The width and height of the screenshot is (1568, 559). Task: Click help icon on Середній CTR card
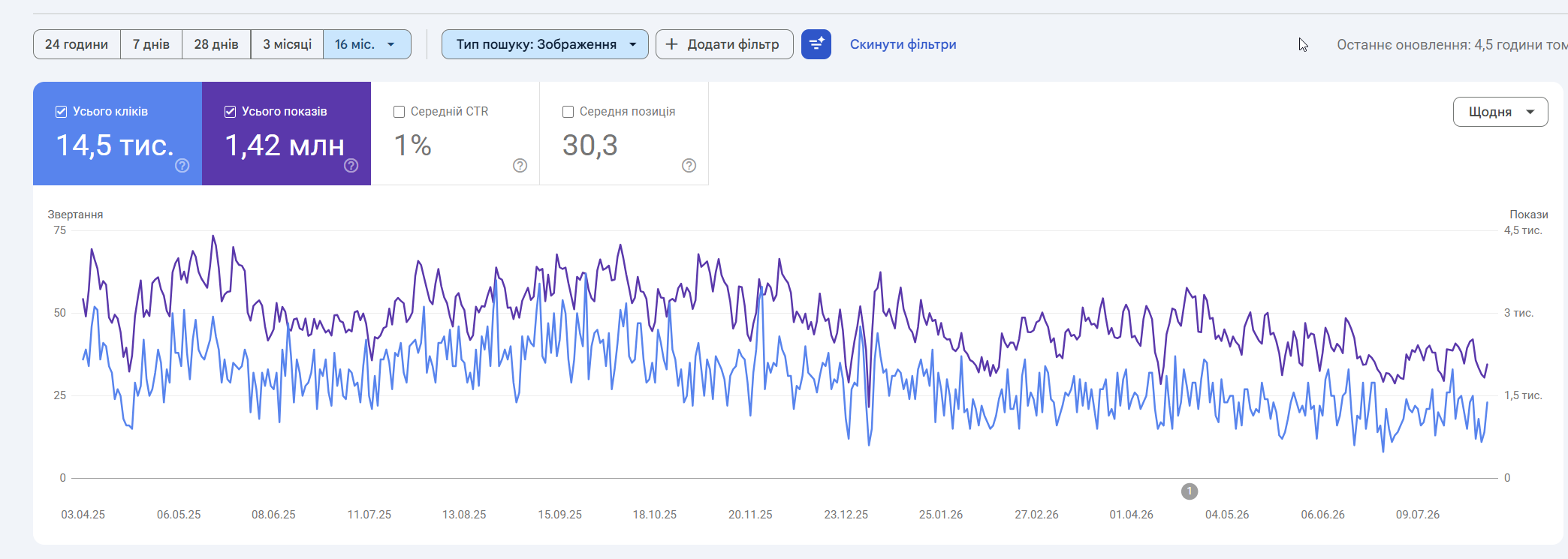(x=520, y=166)
